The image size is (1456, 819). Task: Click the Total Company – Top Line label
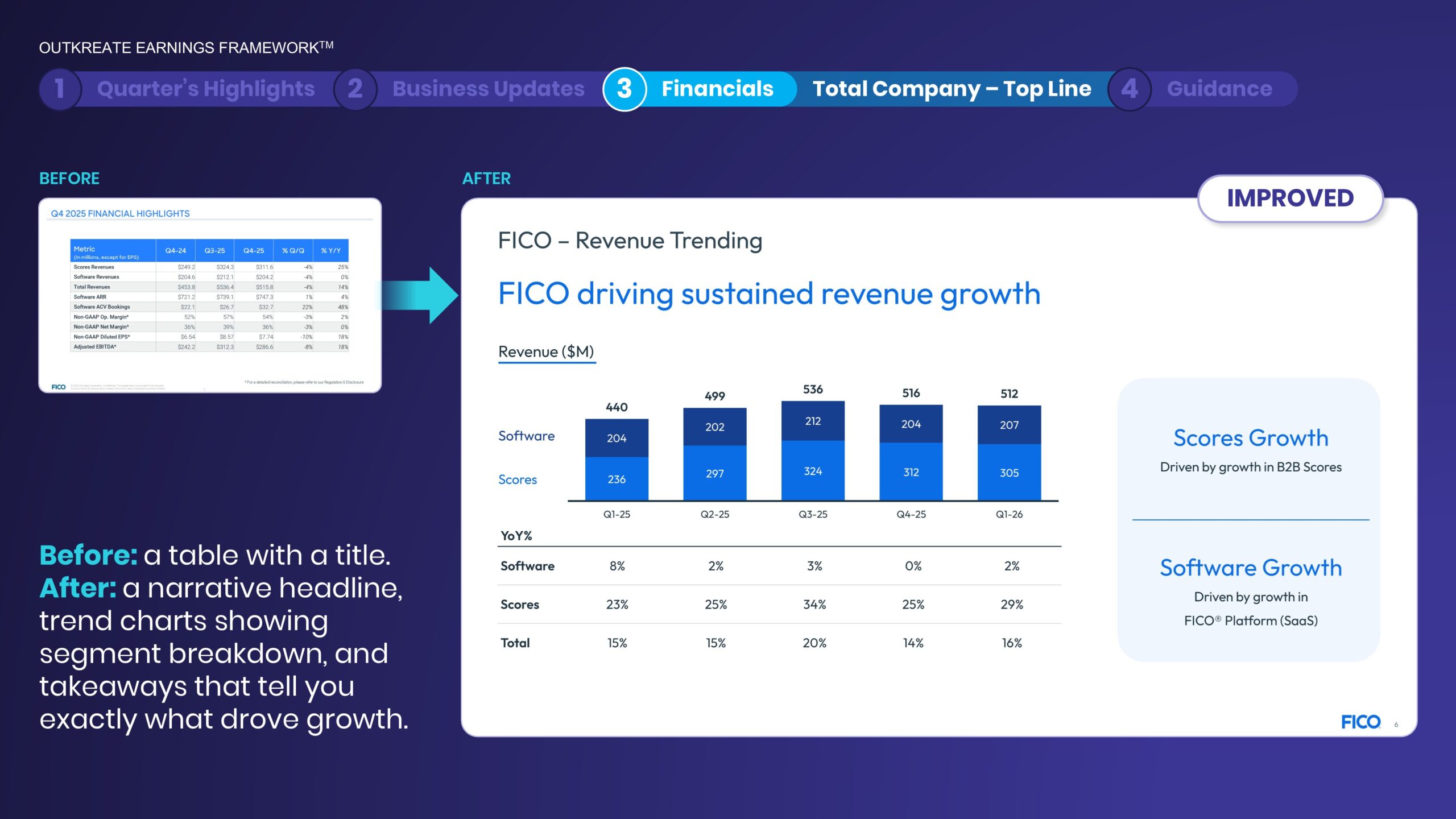952,89
